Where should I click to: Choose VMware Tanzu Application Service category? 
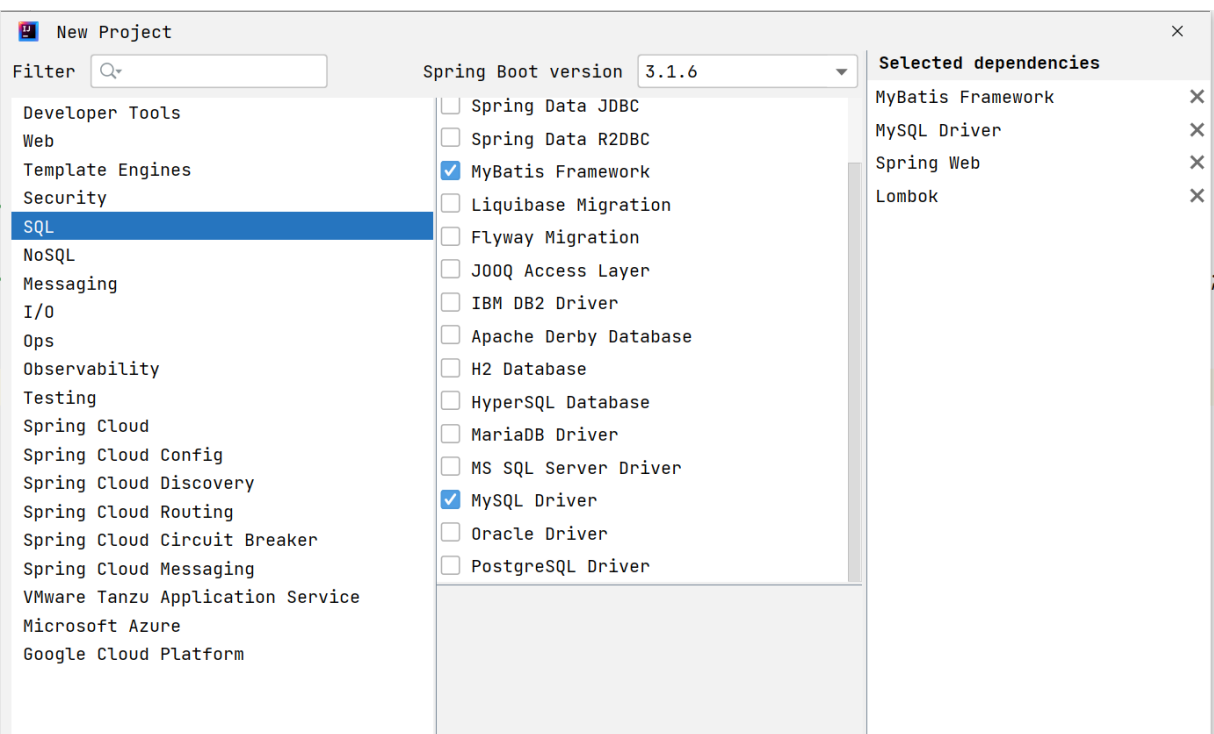(x=222, y=597)
